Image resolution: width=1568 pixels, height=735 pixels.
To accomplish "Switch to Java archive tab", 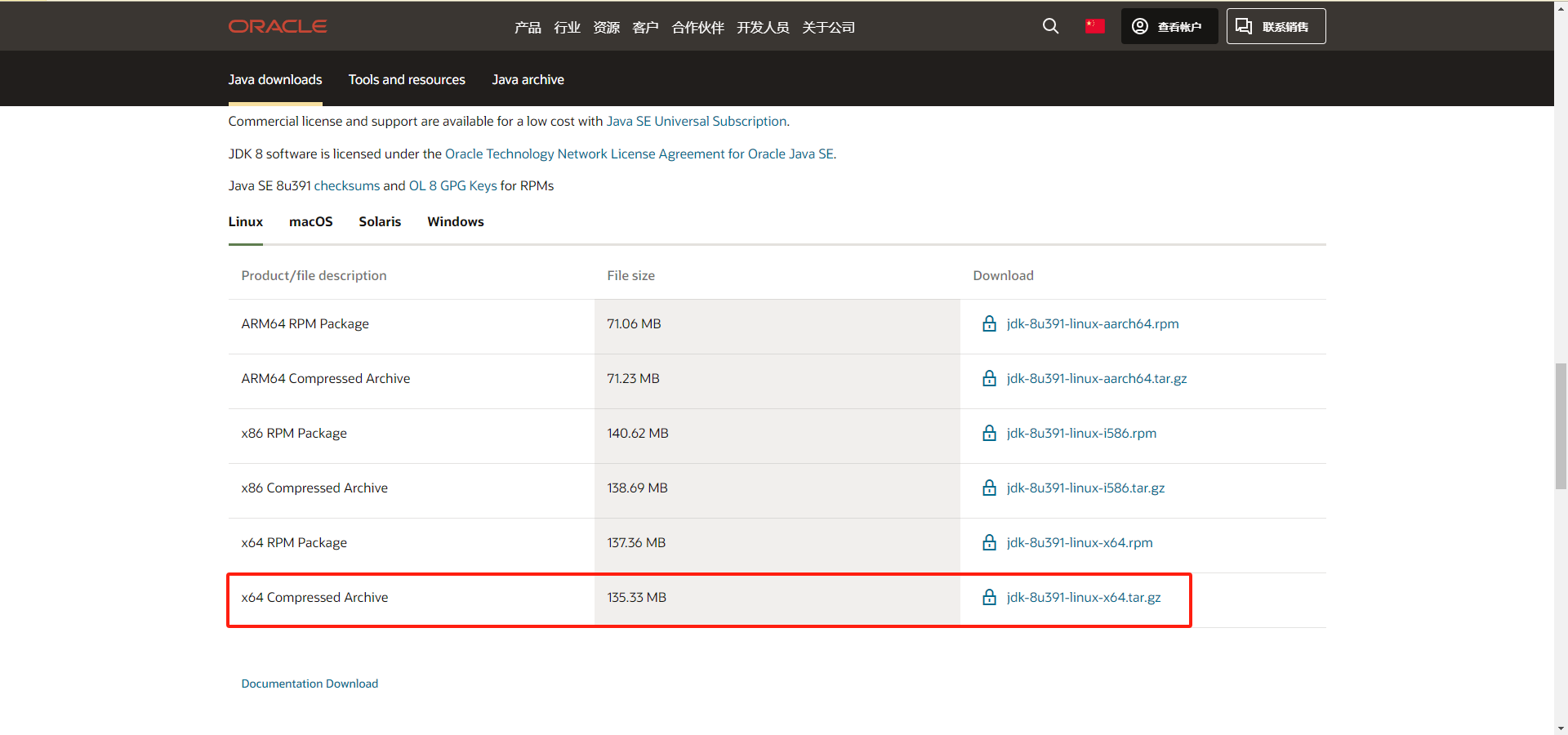I will click(x=528, y=79).
